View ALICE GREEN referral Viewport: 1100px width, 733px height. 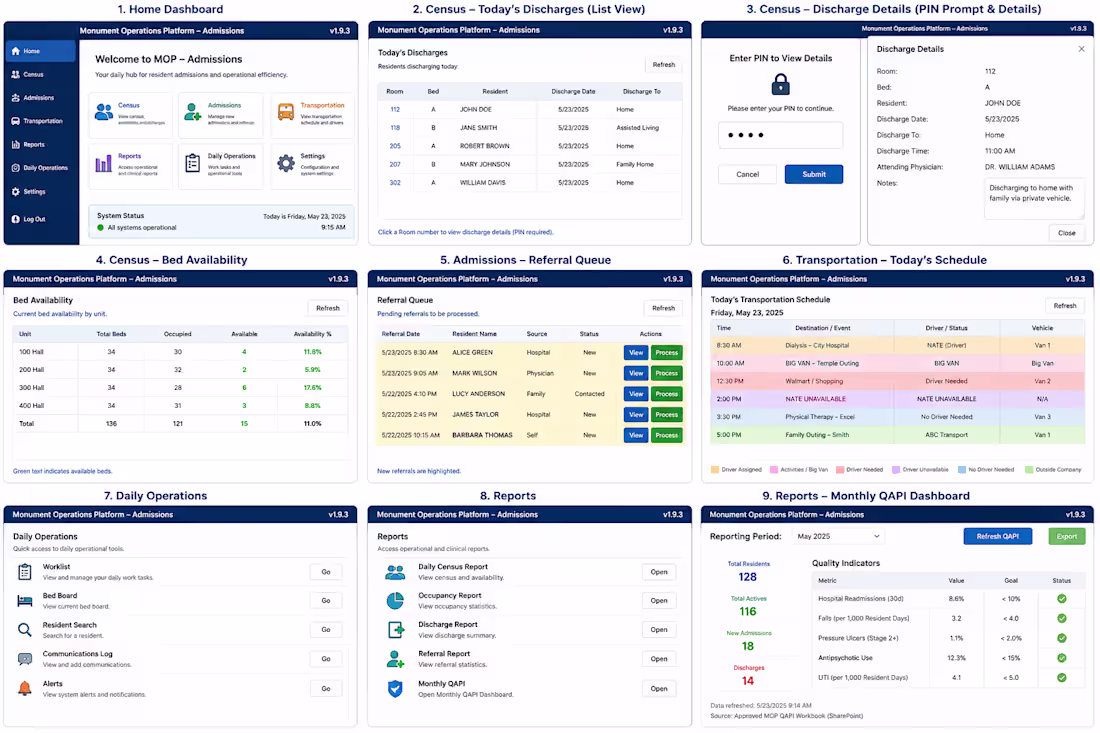point(636,353)
